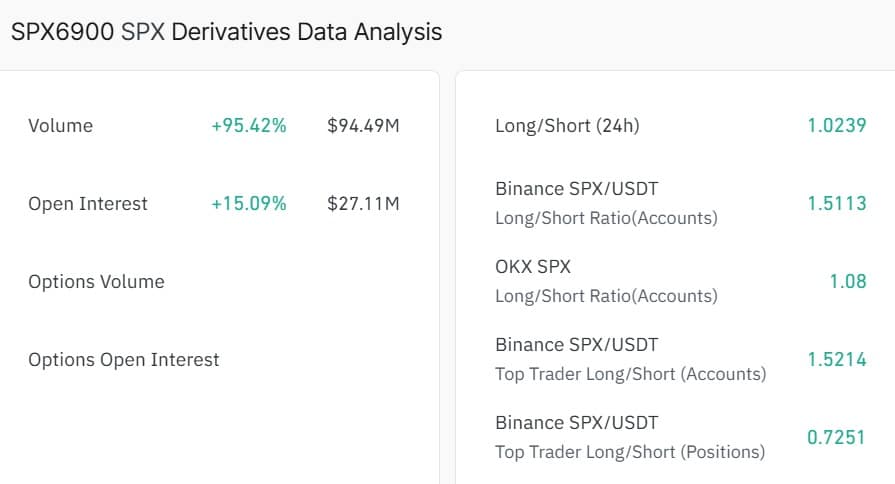Viewport: 895px width, 484px height.
Task: Open Binance Top Trader Long/Short (Positions) row
Action: pyautogui.click(x=630, y=437)
